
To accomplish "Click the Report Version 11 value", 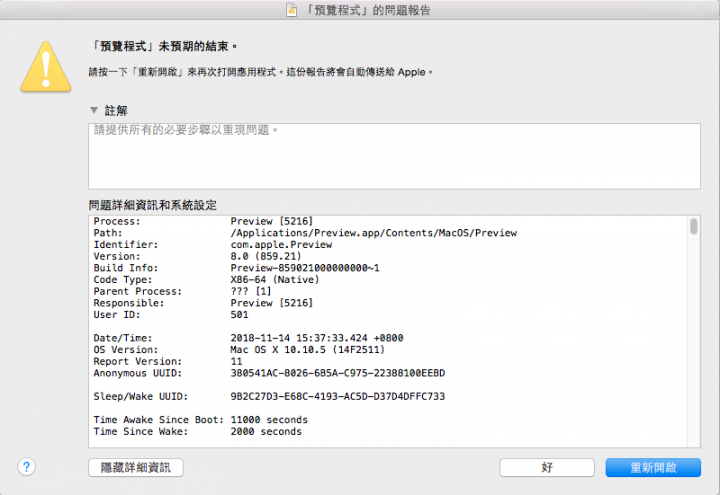I will pyautogui.click(x=236, y=361).
